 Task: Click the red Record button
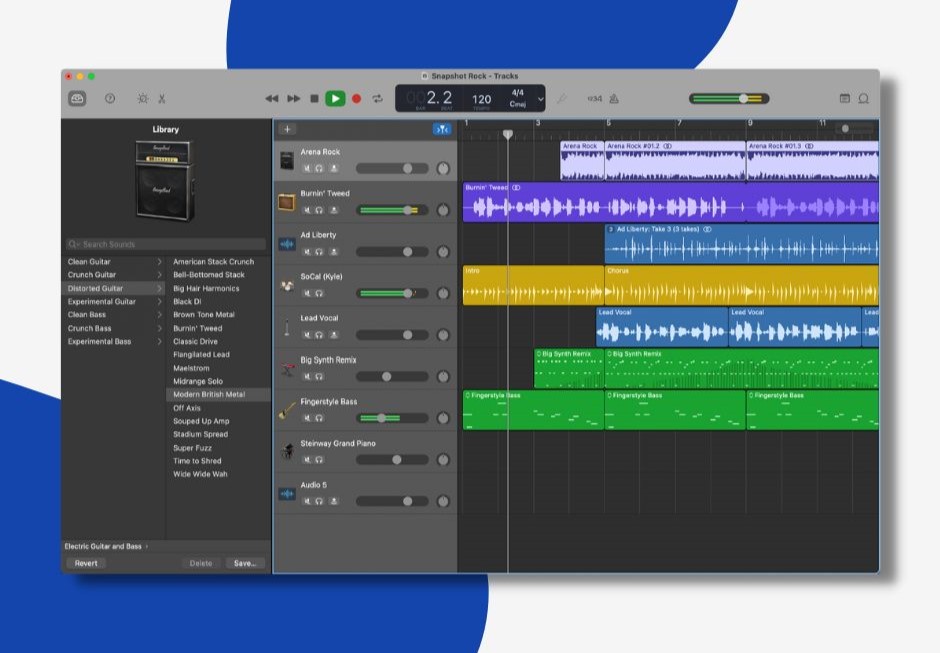356,99
